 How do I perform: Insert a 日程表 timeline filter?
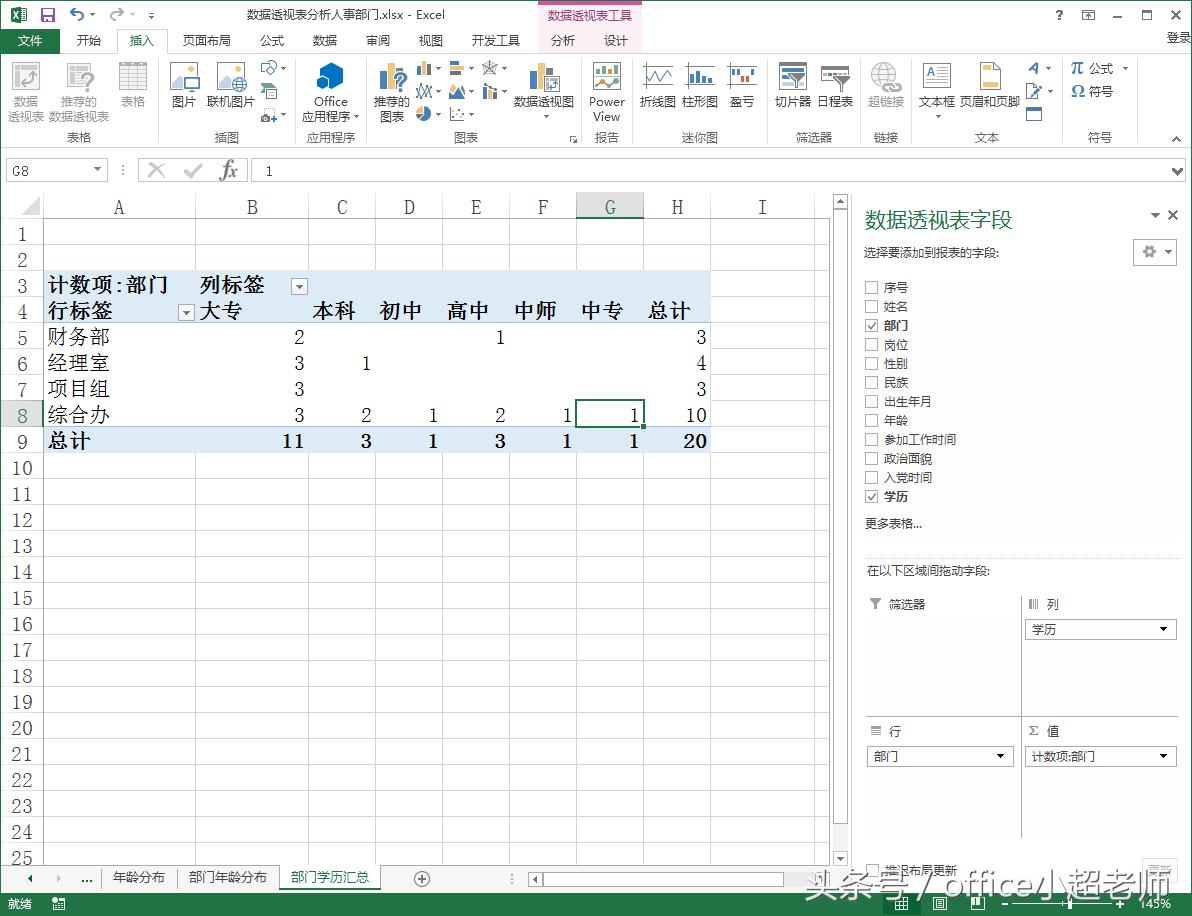835,88
